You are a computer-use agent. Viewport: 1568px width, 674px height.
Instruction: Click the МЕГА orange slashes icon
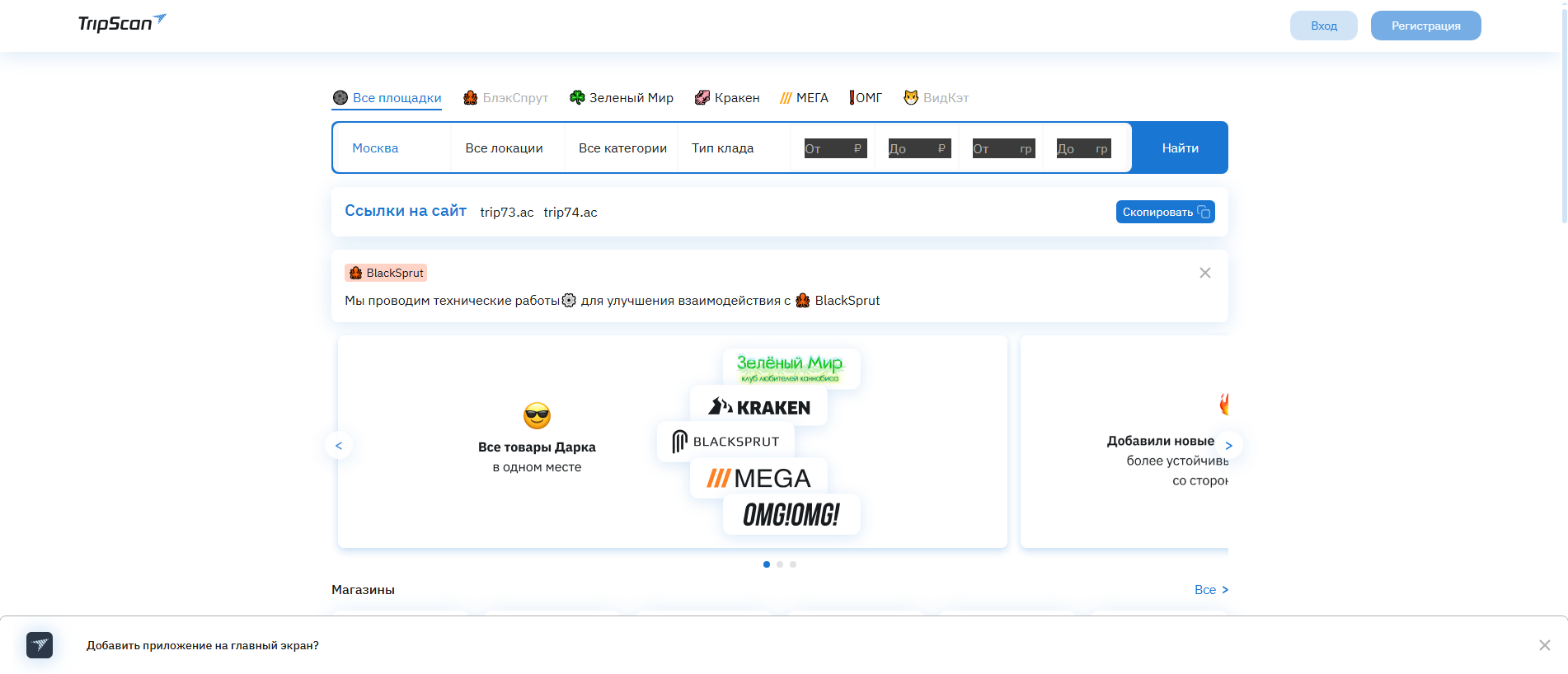pos(786,98)
